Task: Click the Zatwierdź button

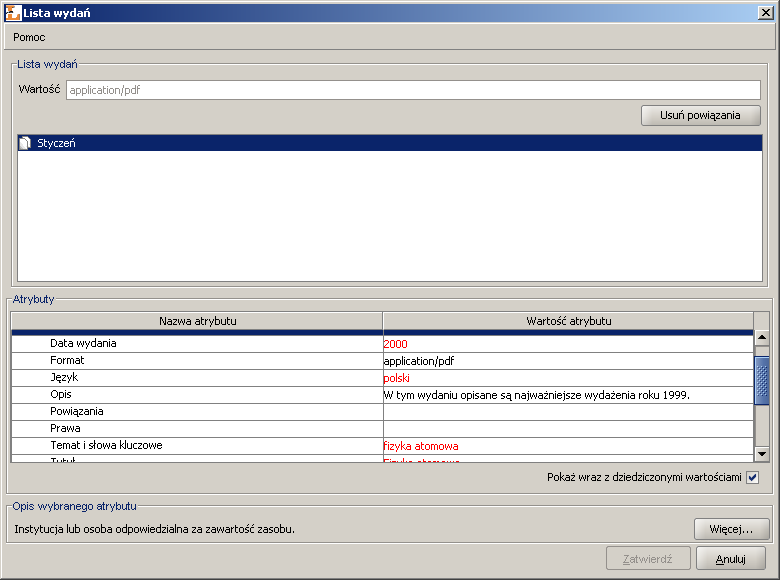Action: (648, 559)
